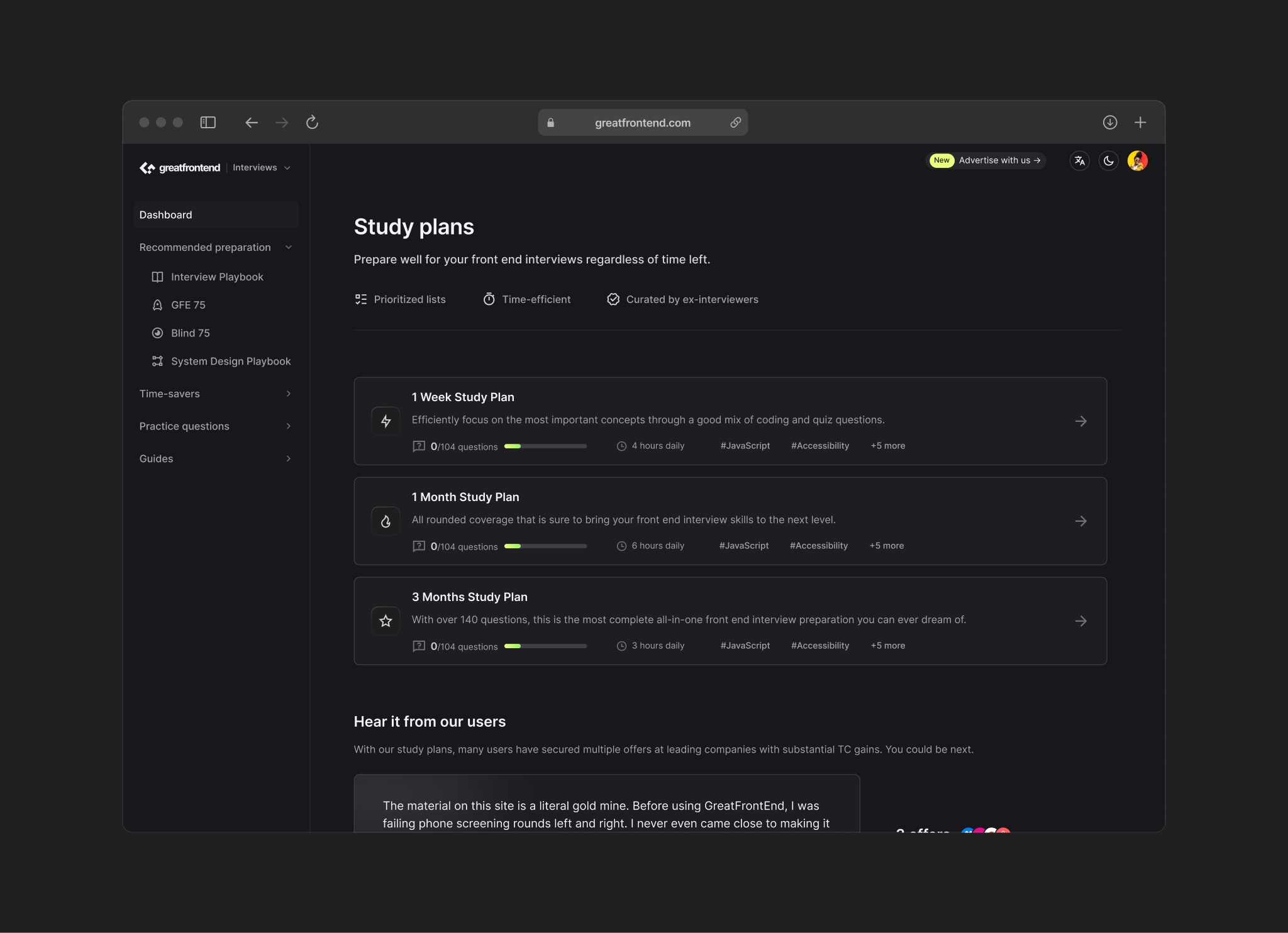
Task: Click the arrow on 1 Week Study Plan card
Action: point(1081,421)
